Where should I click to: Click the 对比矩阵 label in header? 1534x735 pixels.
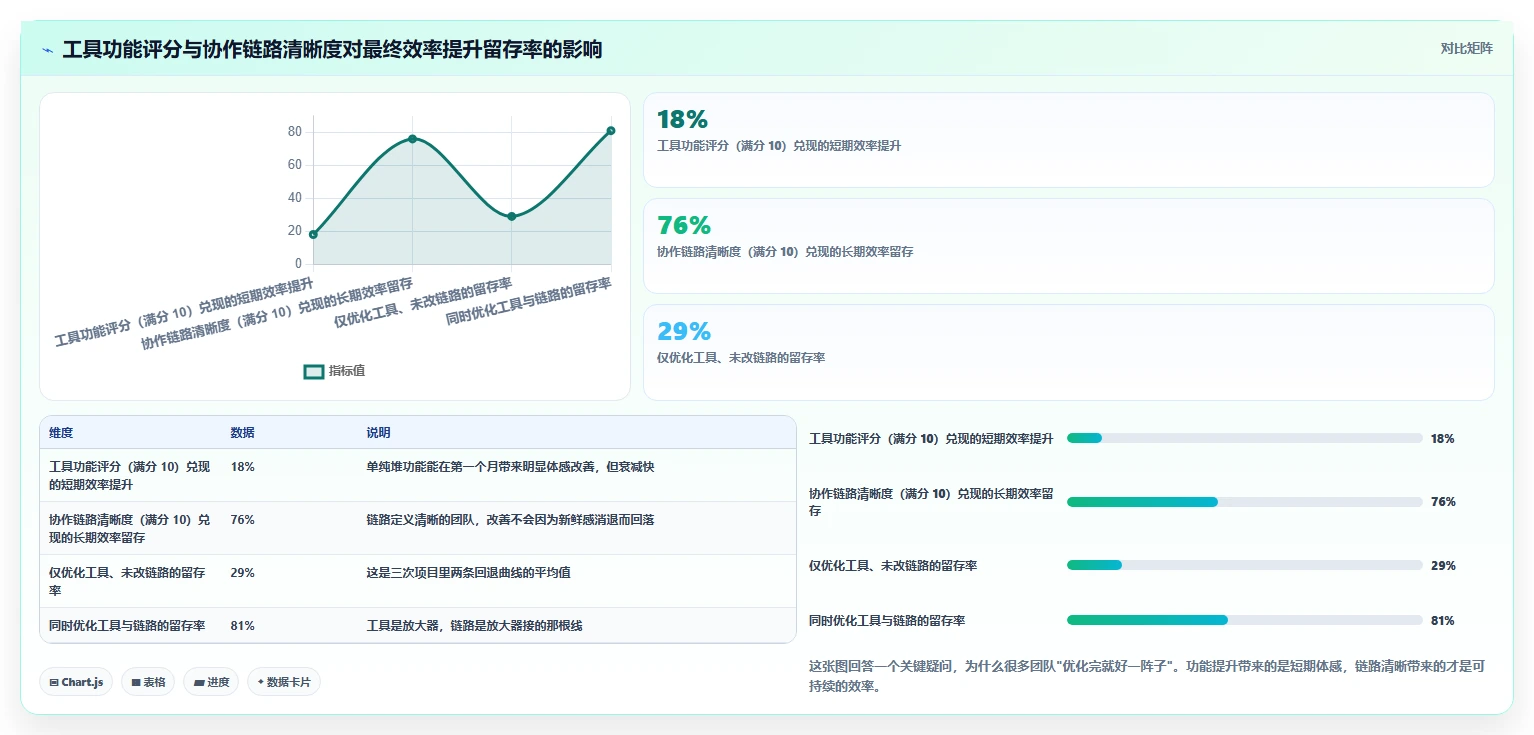[x=1466, y=49]
